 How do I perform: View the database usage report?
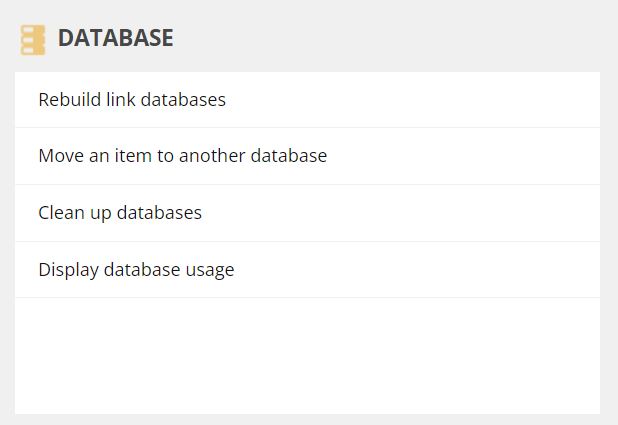point(307,270)
